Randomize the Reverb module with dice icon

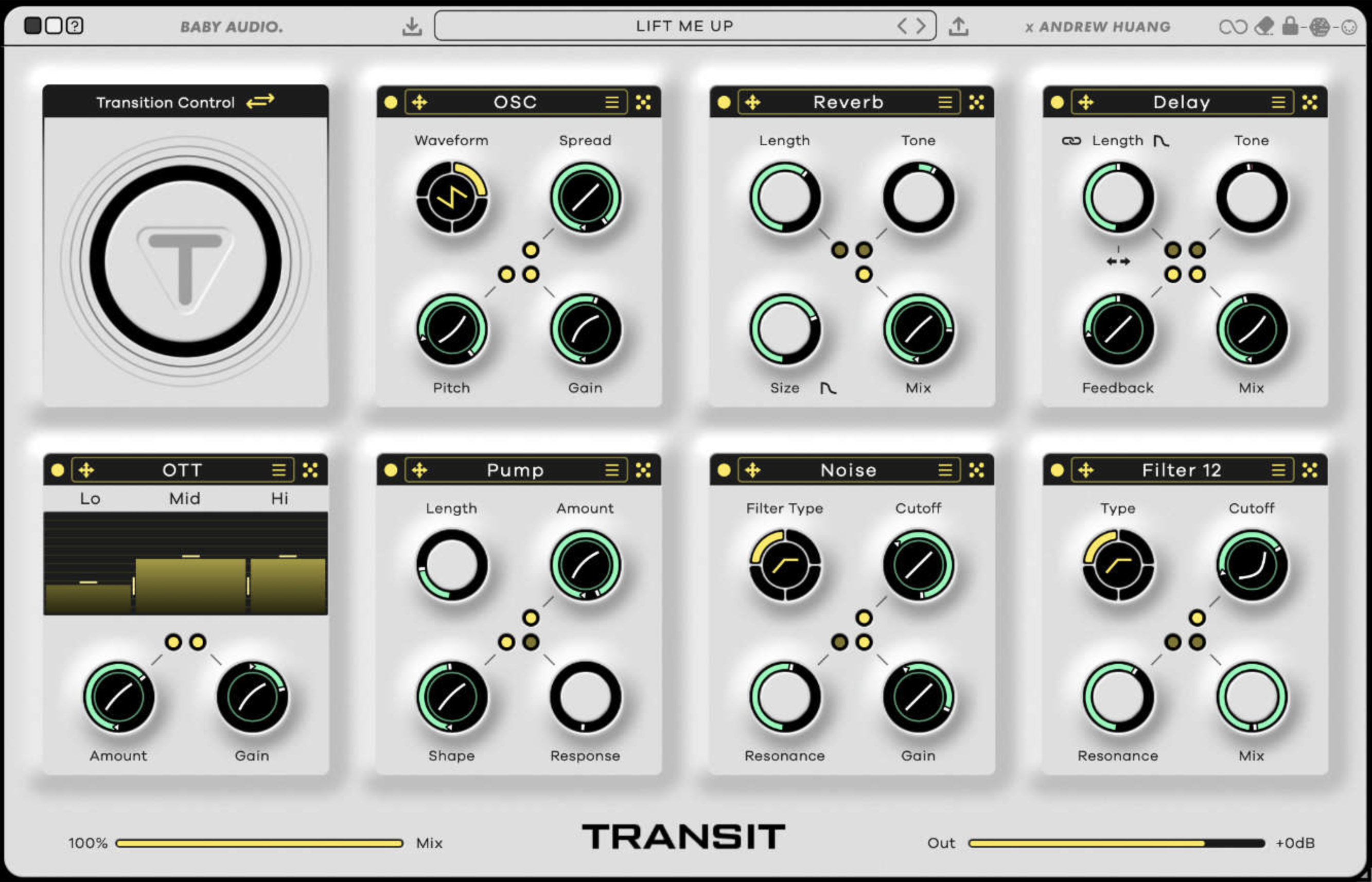pos(976,102)
